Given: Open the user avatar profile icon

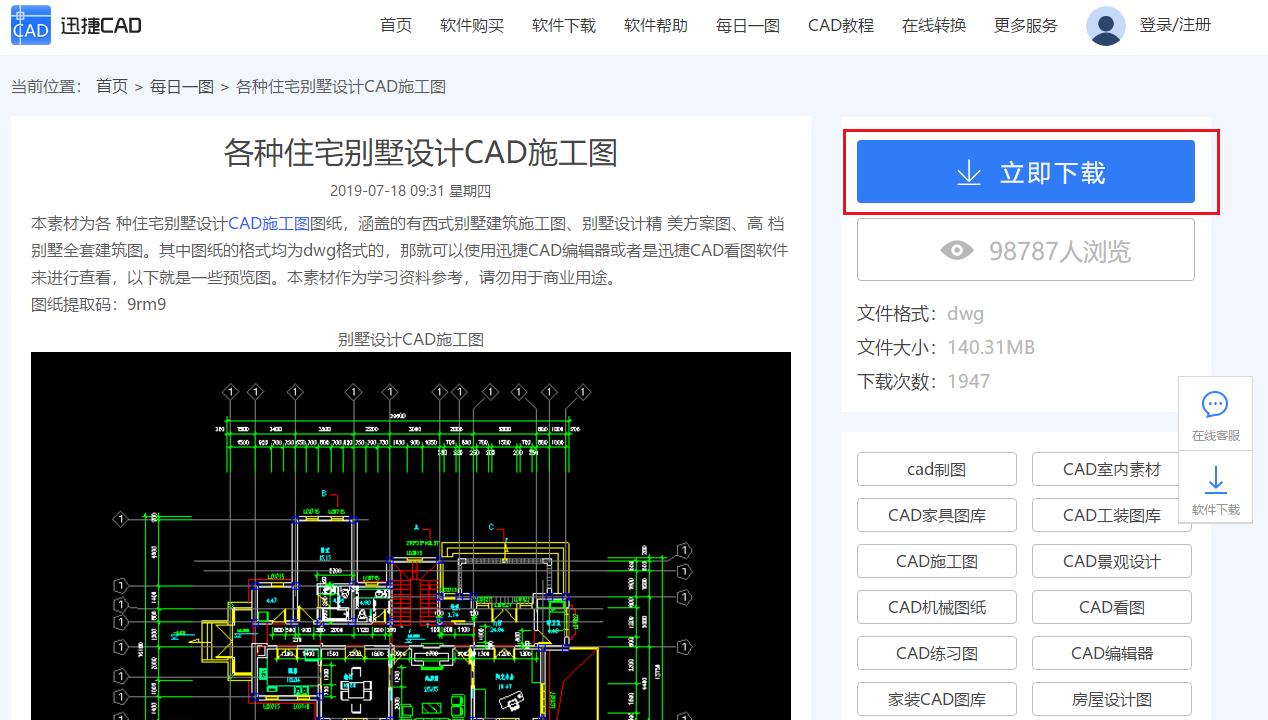Looking at the screenshot, I should pos(1105,25).
